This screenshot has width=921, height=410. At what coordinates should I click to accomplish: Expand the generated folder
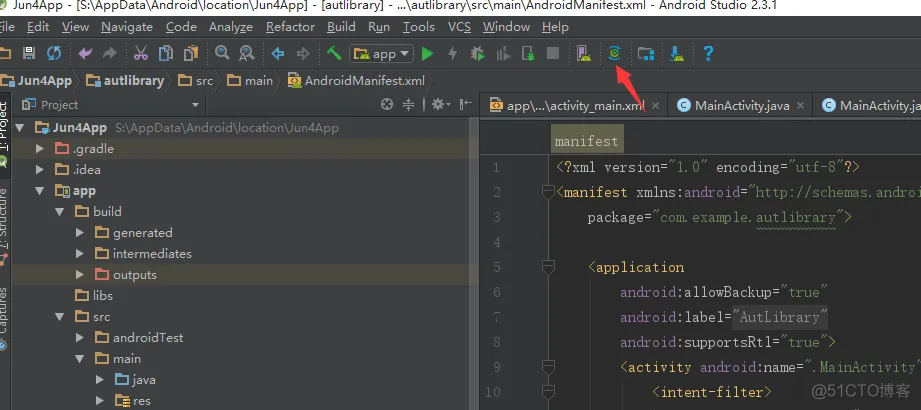pyautogui.click(x=80, y=233)
